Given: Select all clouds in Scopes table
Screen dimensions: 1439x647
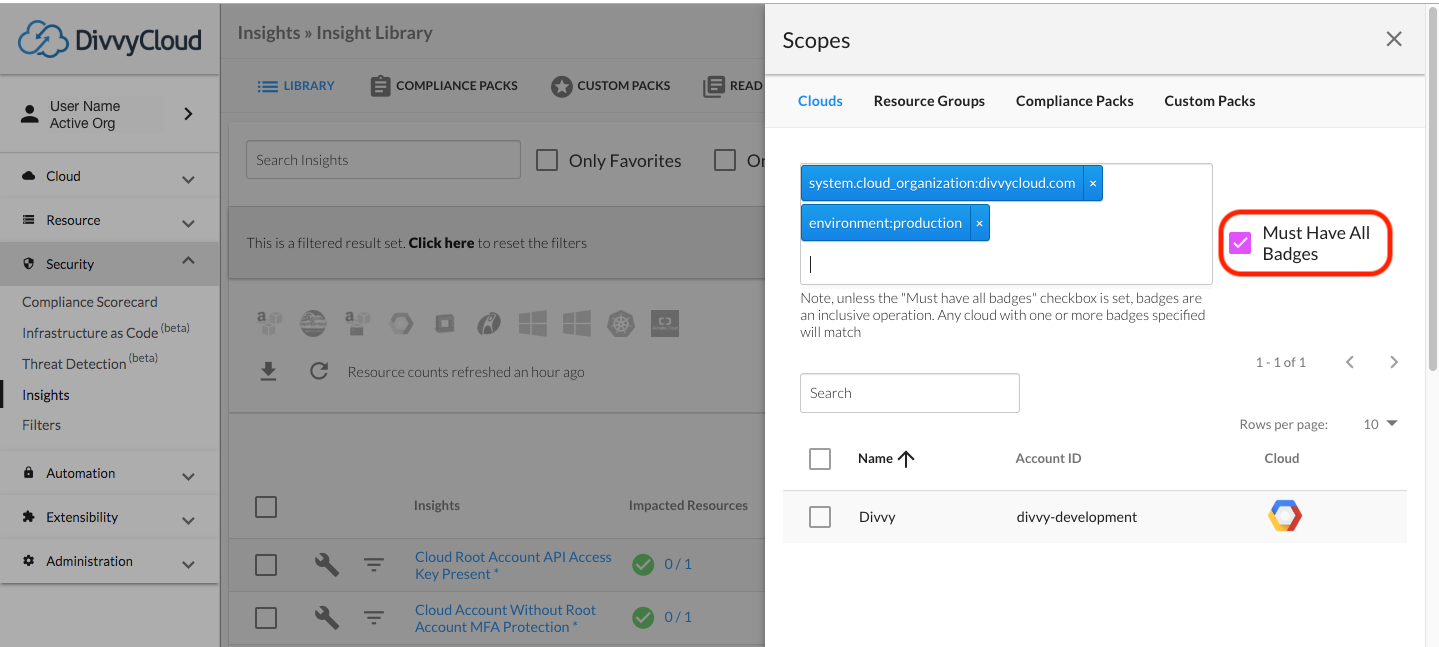Looking at the screenshot, I should (820, 459).
